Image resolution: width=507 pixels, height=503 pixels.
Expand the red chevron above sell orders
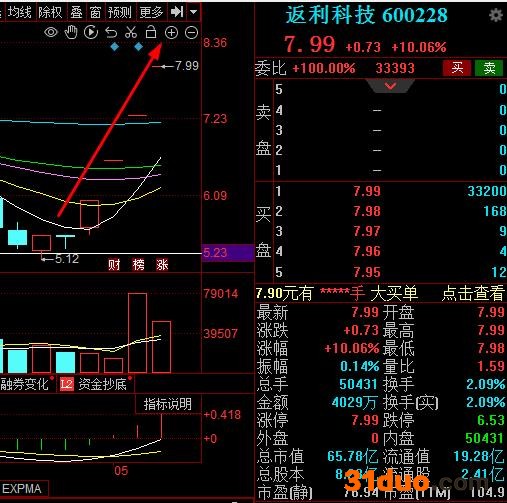(390, 86)
